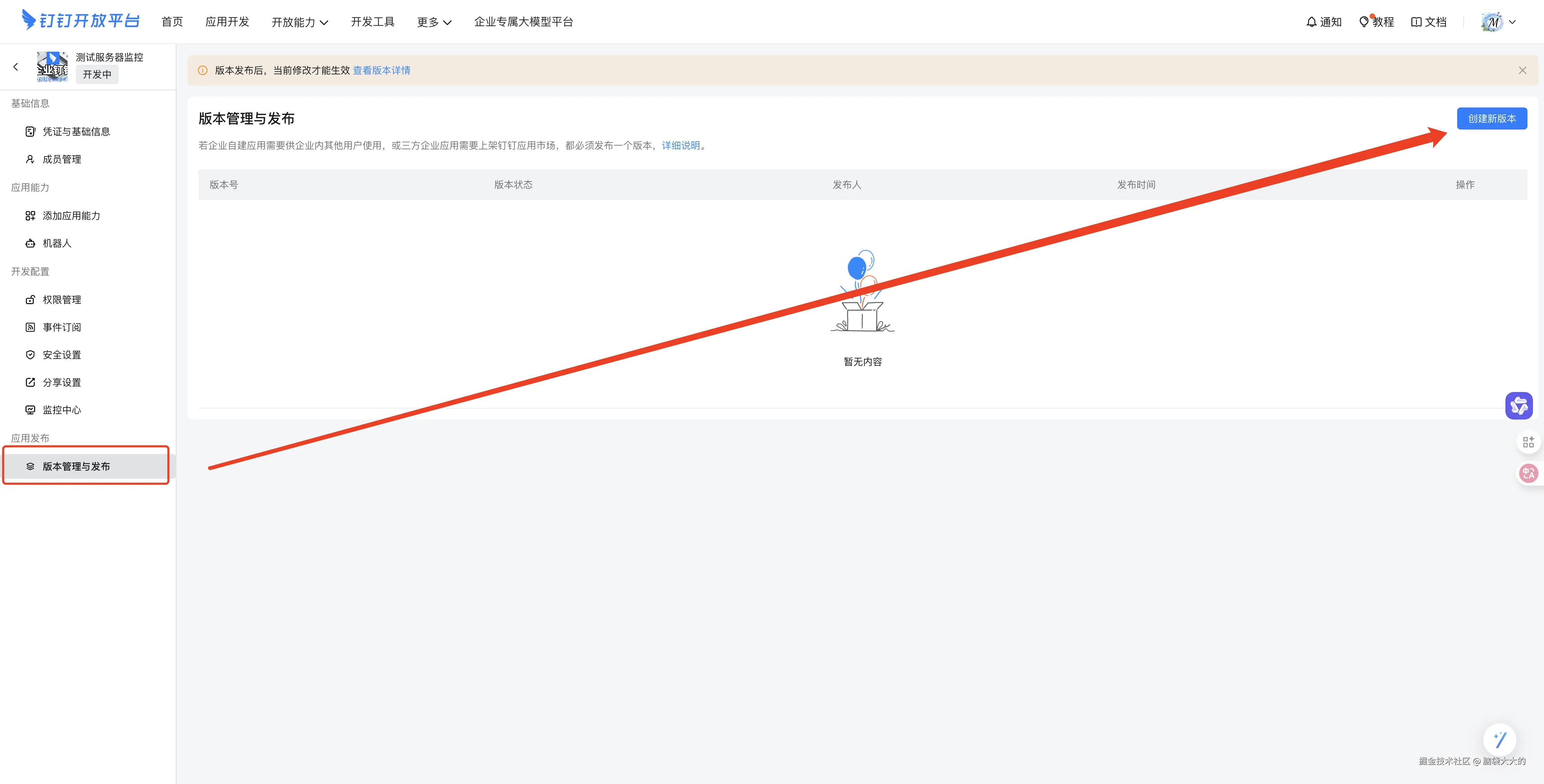The height and width of the screenshot is (784, 1544).
Task: Click the 创建新版本 button
Action: (x=1491, y=118)
